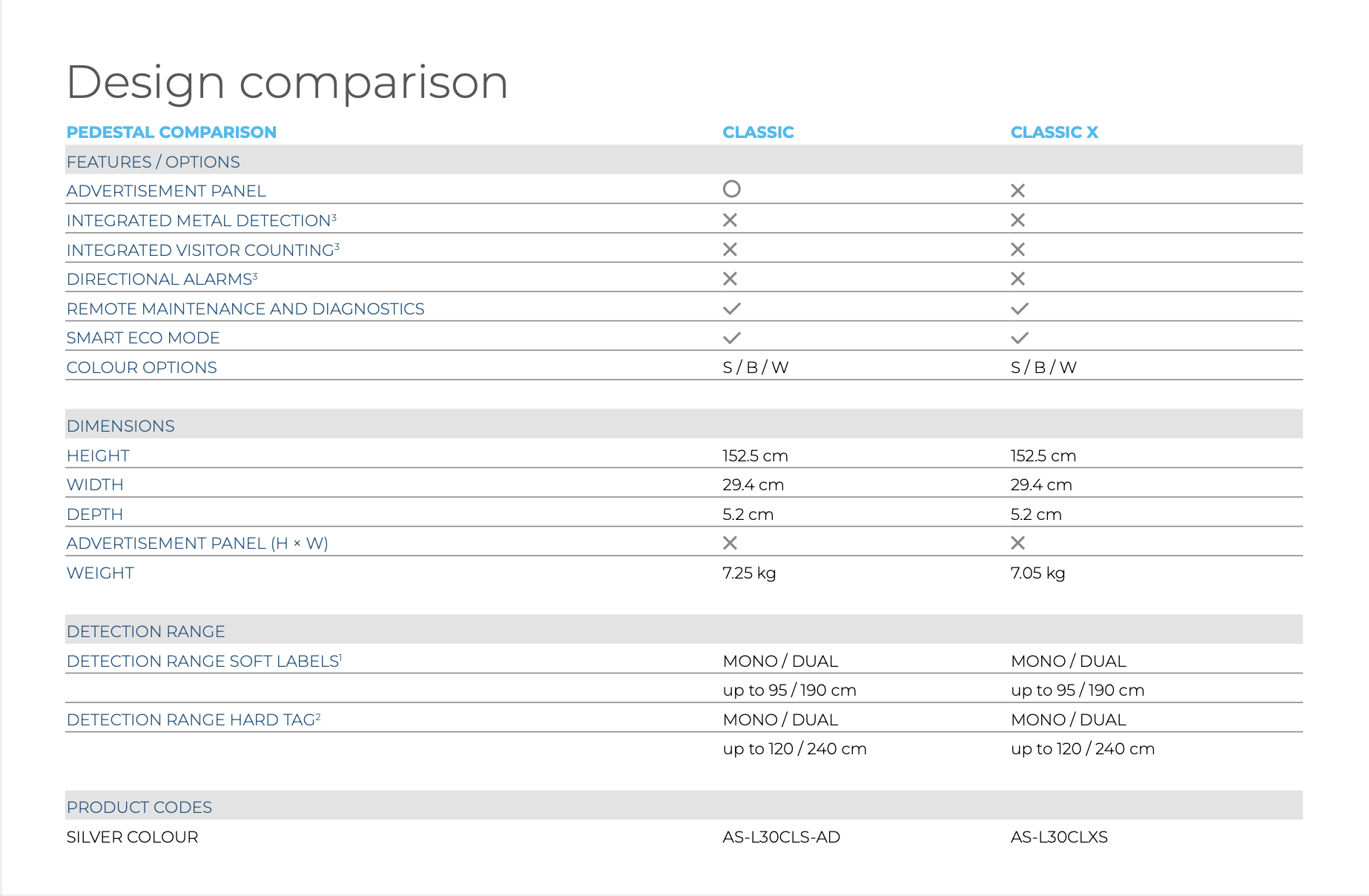1369x896 pixels.
Task: Click Classic 'up to 120 / 240 cm' value
Action: tap(794, 749)
